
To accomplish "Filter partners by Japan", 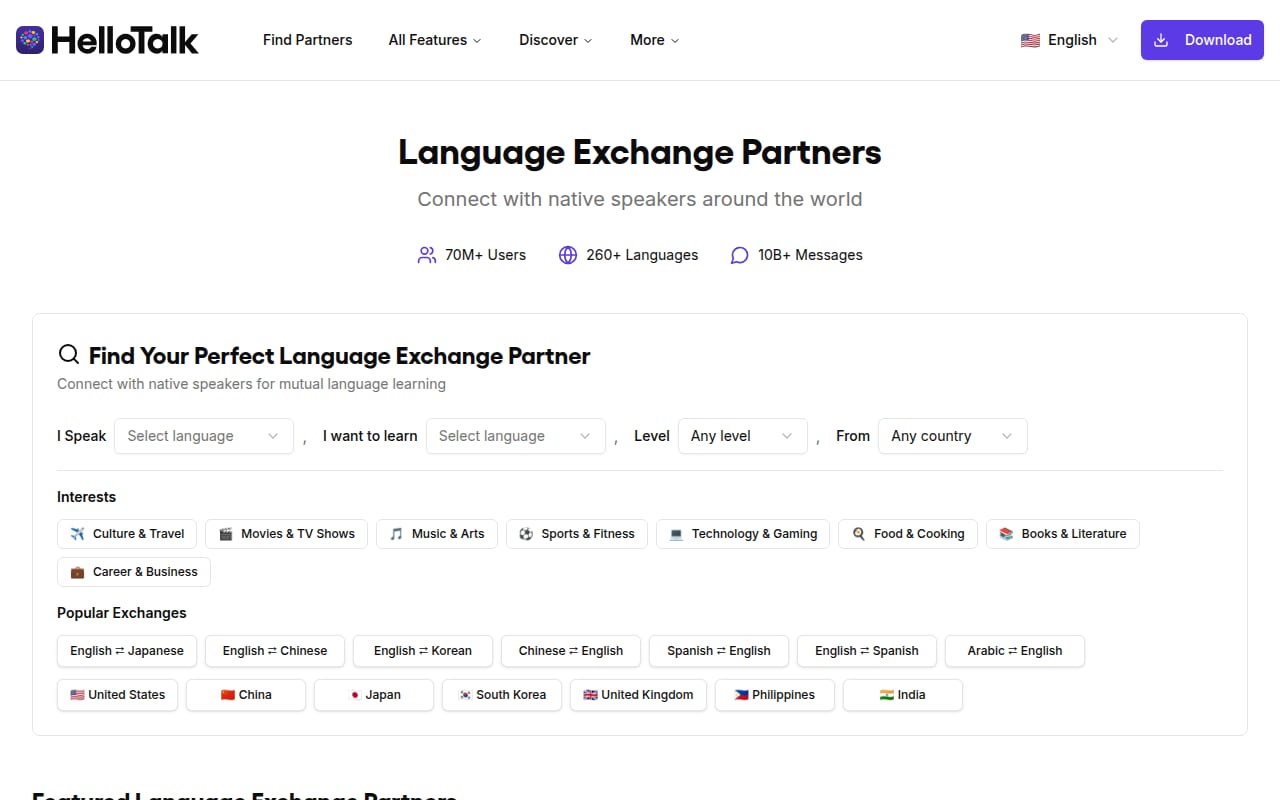I will [x=374, y=695].
